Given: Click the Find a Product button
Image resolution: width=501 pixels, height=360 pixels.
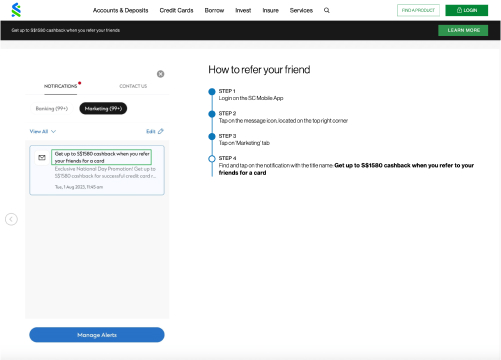Looking at the screenshot, I should point(418,10).
